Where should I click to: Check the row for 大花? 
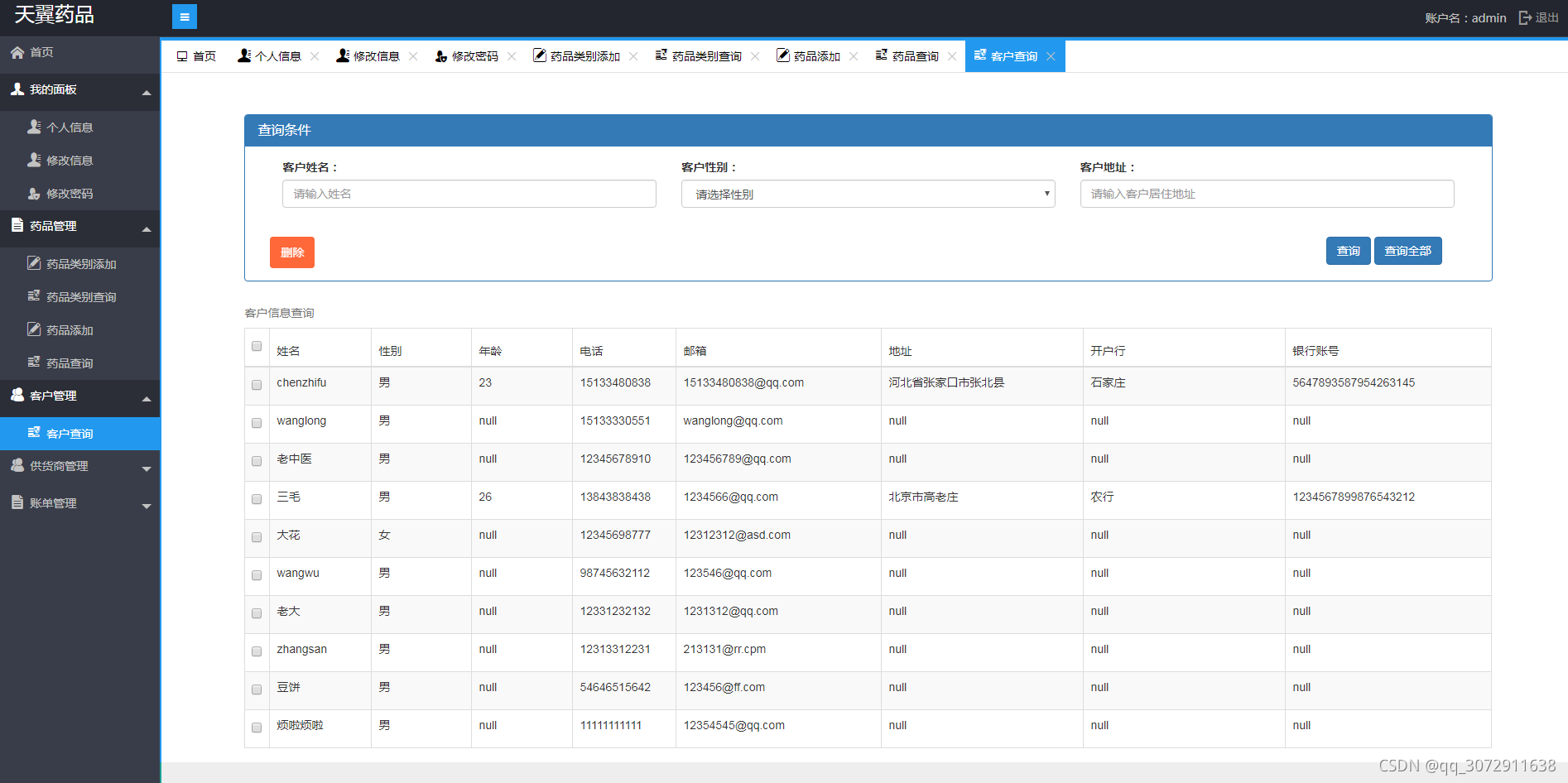(x=257, y=537)
